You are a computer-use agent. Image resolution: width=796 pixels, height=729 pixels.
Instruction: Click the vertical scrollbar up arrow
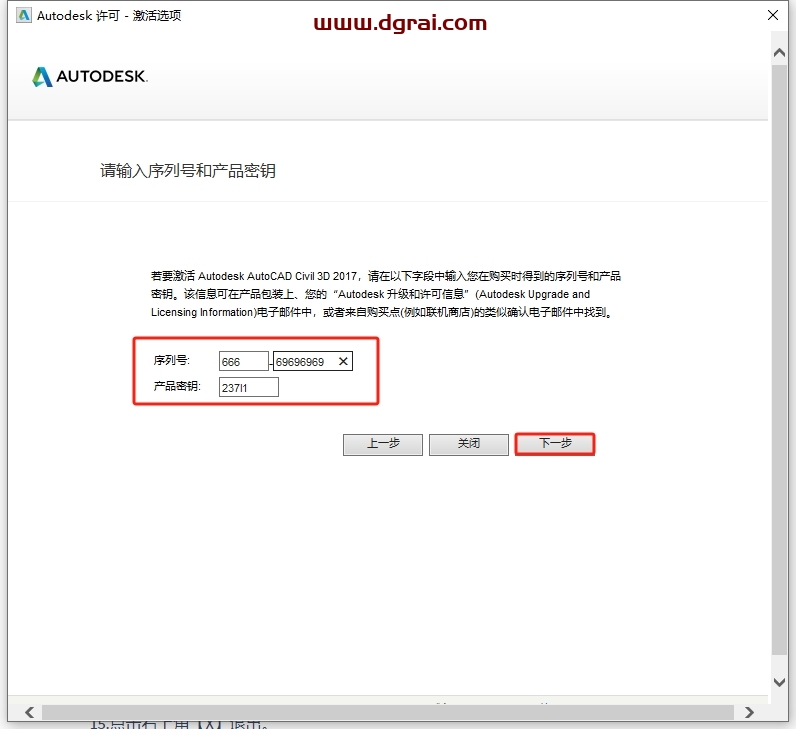779,53
